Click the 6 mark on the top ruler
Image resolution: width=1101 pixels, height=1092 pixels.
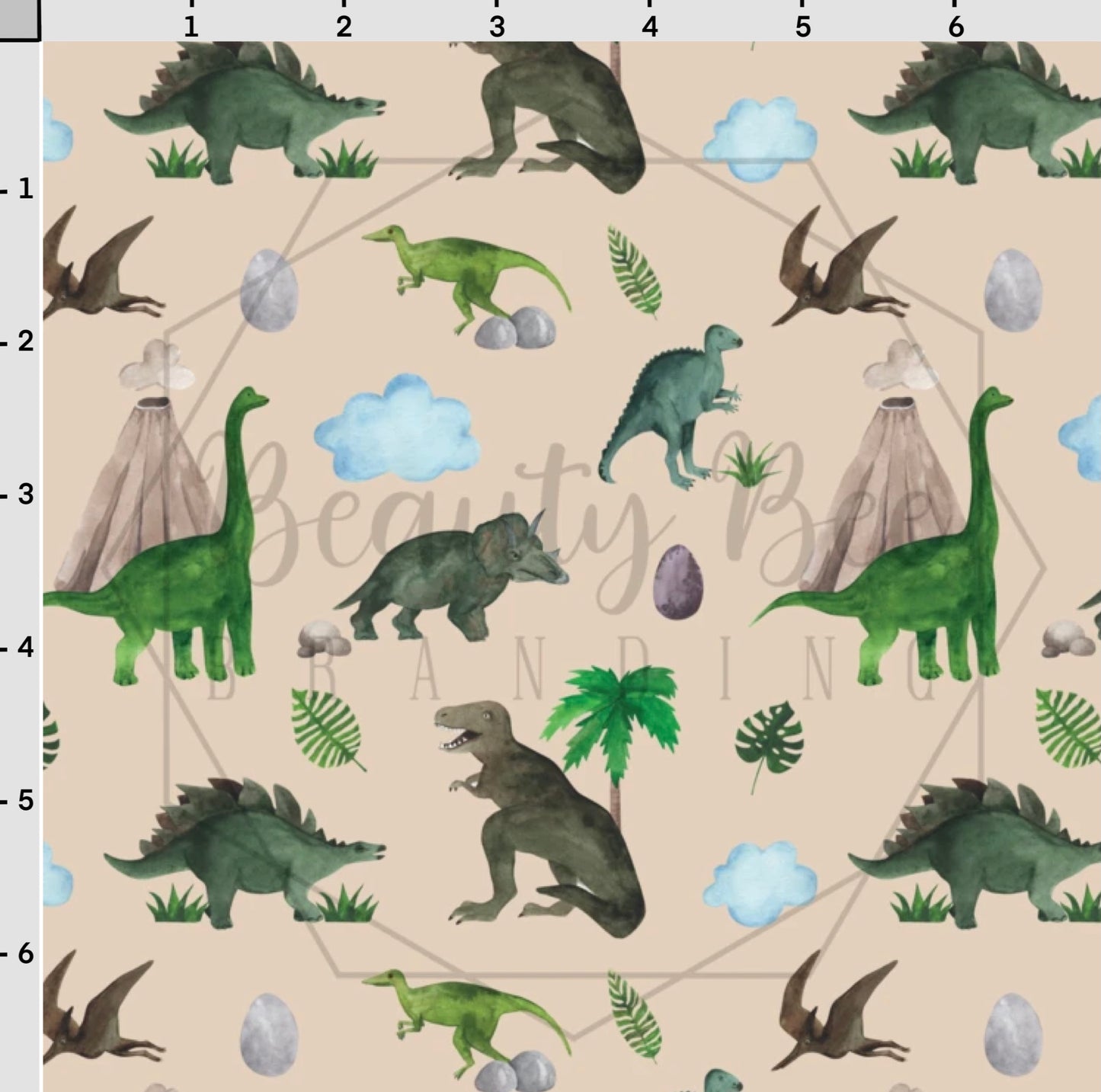955,27
